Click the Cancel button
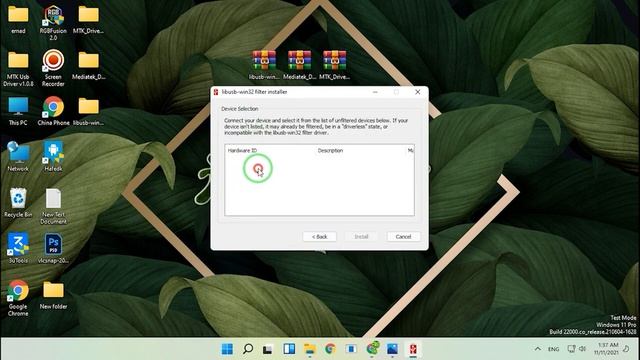Screen dimensions: 640x360 403,237
